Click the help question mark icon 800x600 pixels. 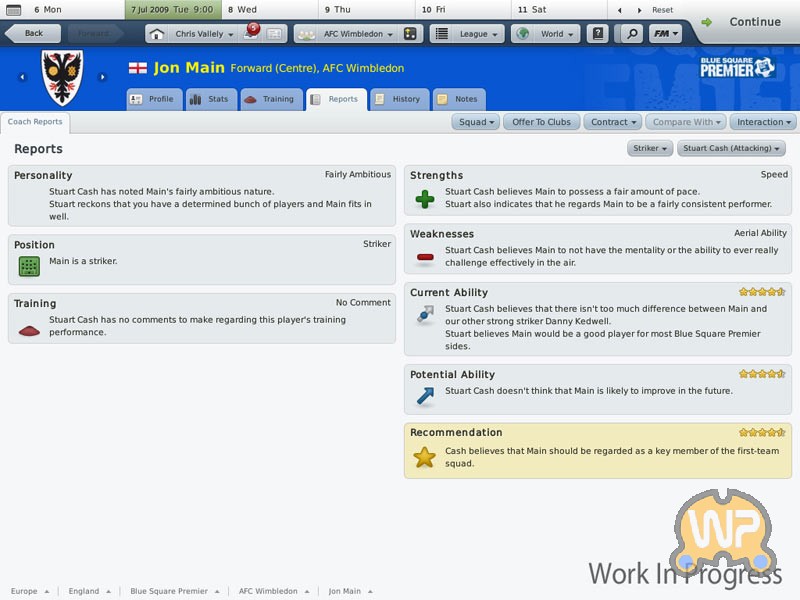click(598, 34)
